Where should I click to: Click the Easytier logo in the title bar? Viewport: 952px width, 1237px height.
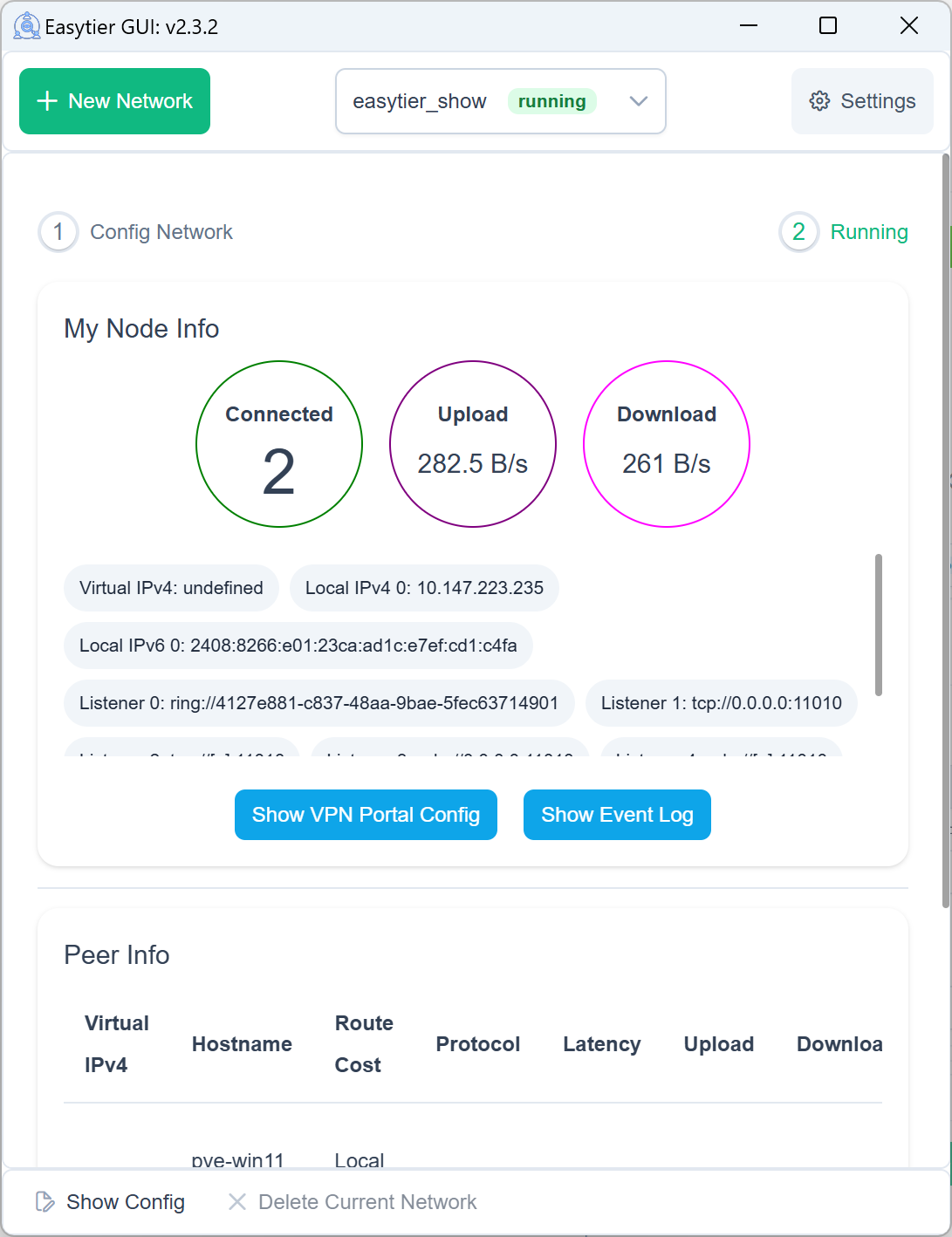coord(26,25)
